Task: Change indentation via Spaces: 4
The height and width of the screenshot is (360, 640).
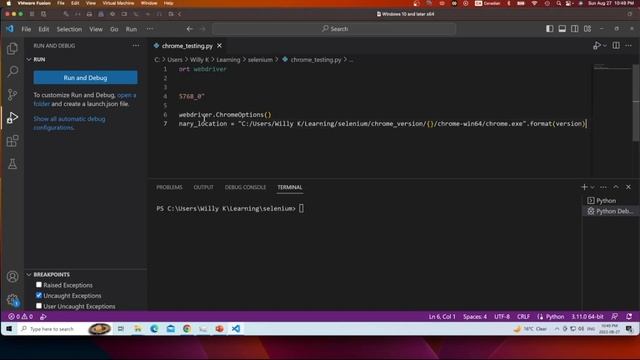Action: [x=475, y=317]
